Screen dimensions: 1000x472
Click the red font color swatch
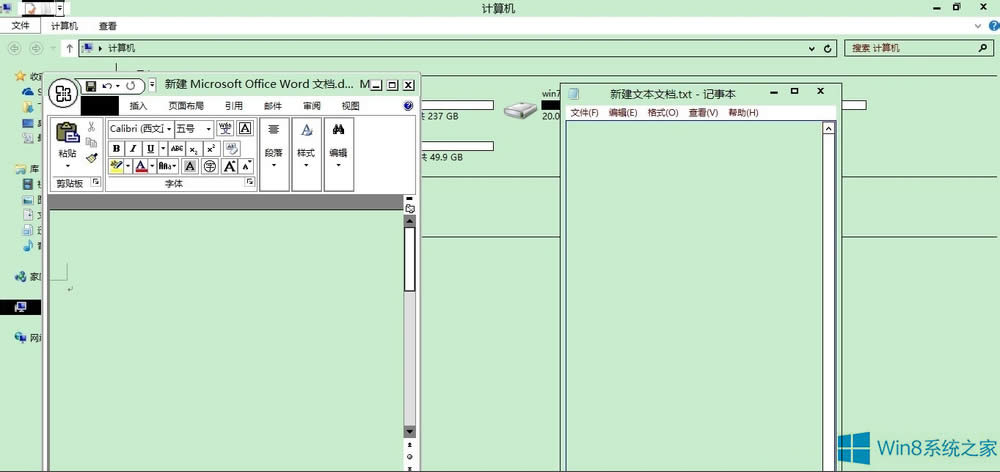tap(141, 166)
